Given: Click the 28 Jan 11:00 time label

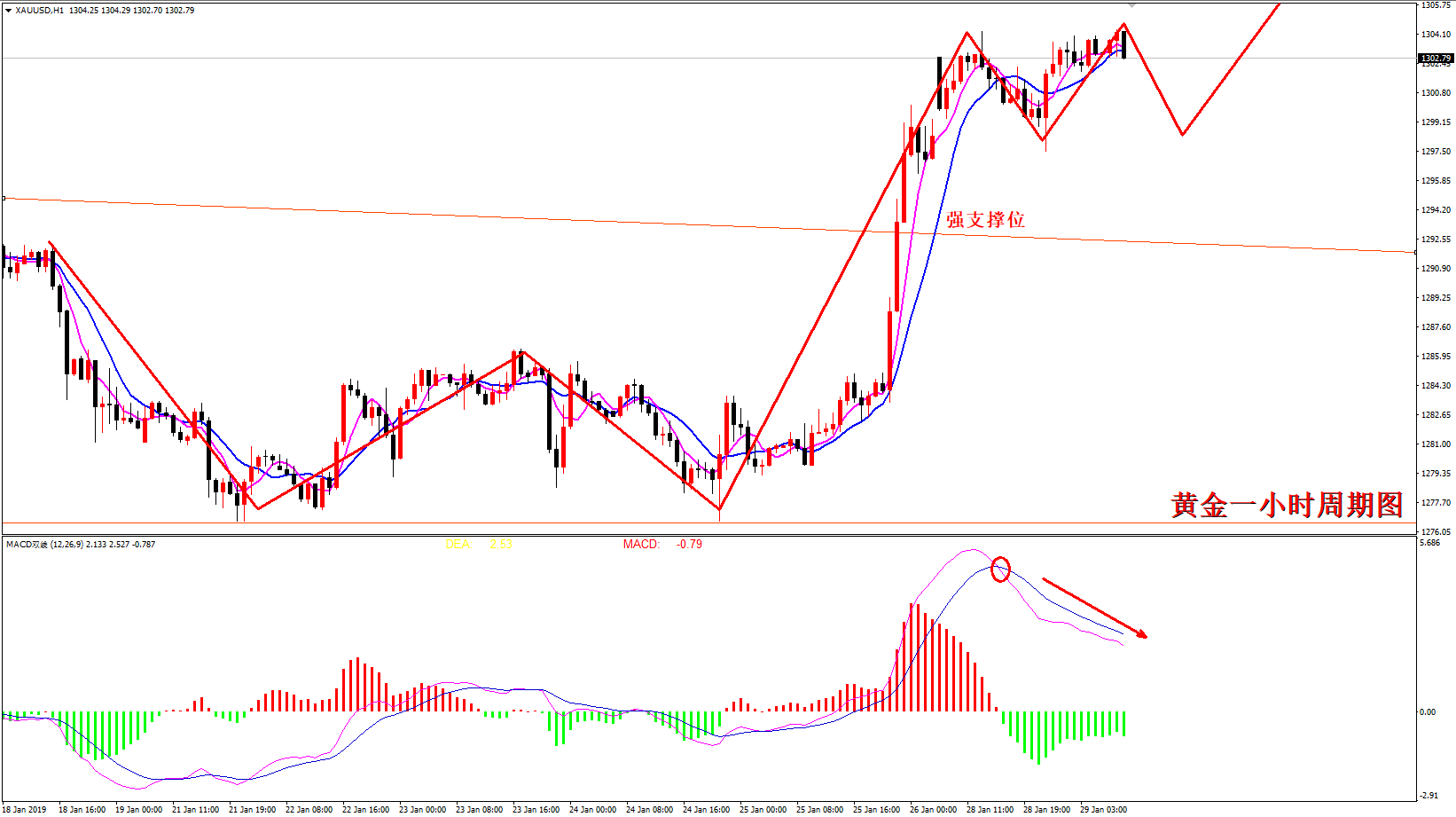Looking at the screenshot, I should (990, 809).
